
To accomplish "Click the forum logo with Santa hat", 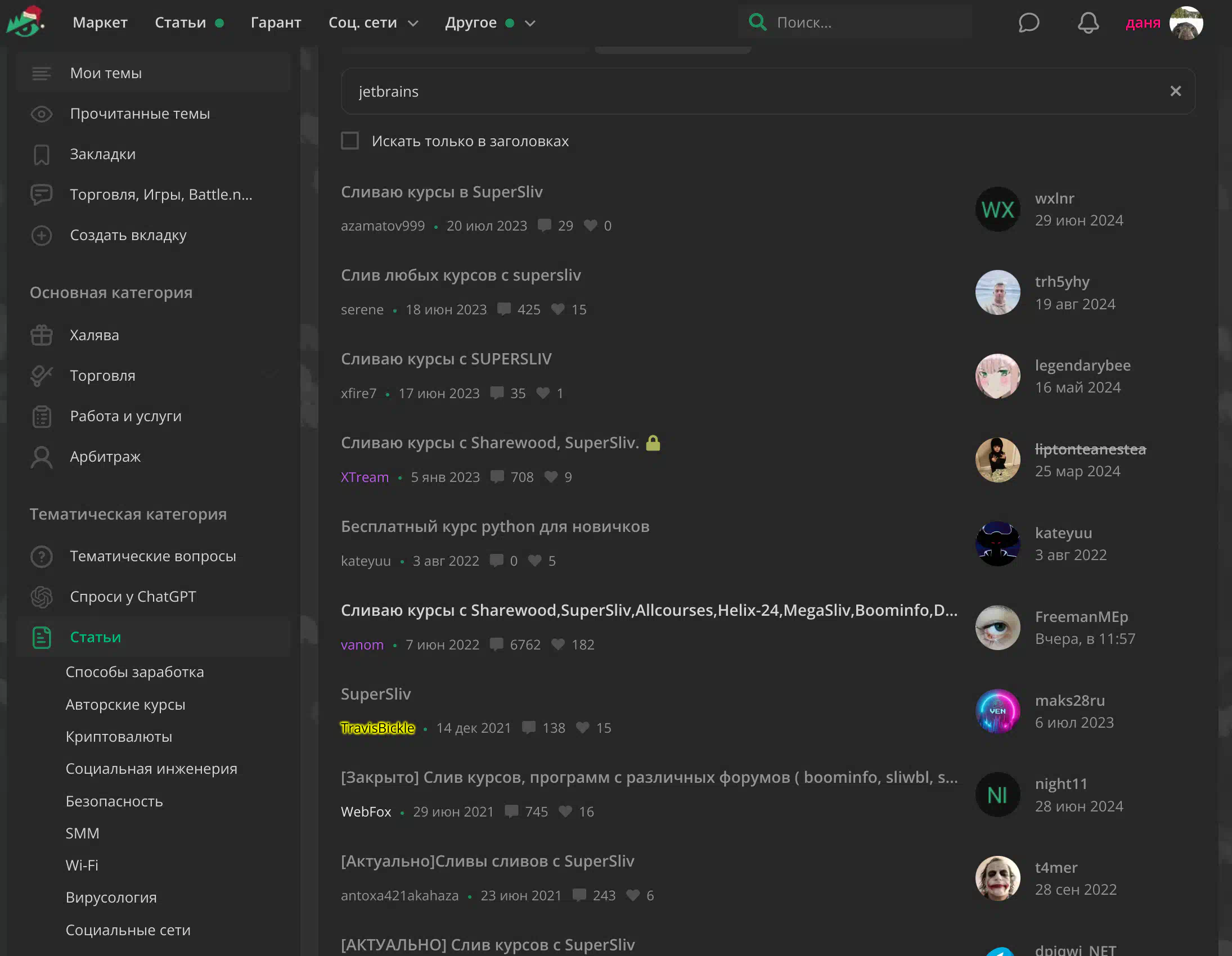I will (x=25, y=22).
